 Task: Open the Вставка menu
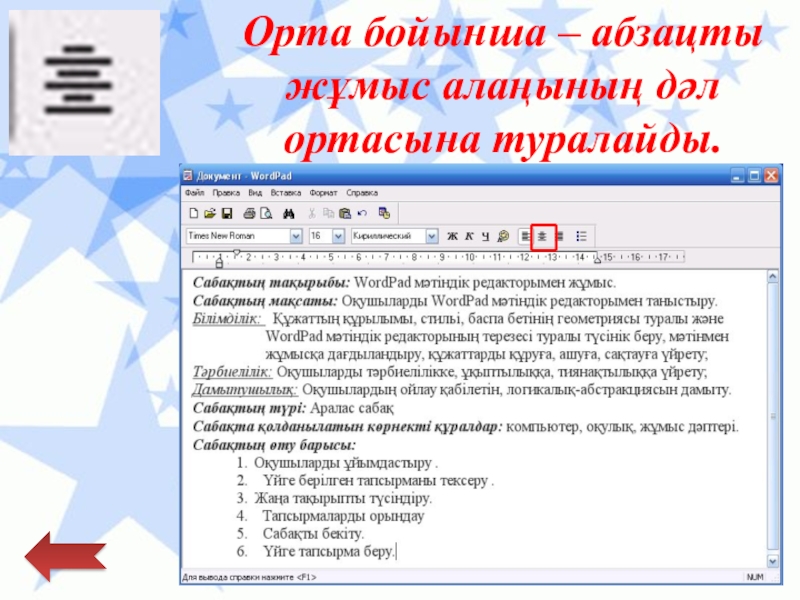286,193
